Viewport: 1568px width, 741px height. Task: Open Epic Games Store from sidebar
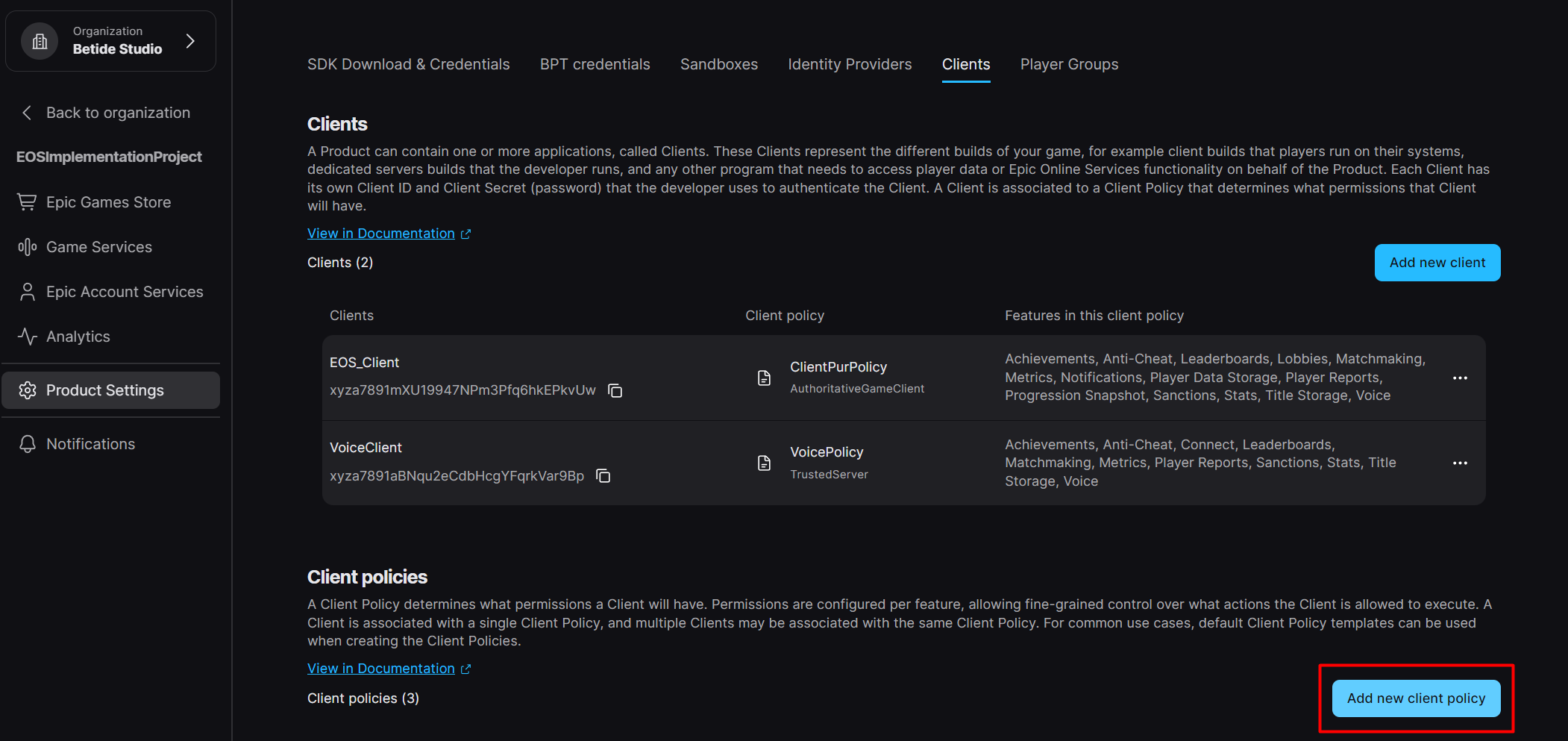point(108,202)
